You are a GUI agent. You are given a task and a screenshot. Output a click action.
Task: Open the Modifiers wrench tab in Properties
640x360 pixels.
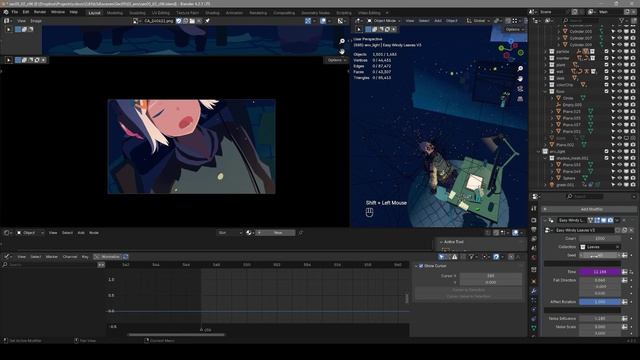(x=534, y=291)
